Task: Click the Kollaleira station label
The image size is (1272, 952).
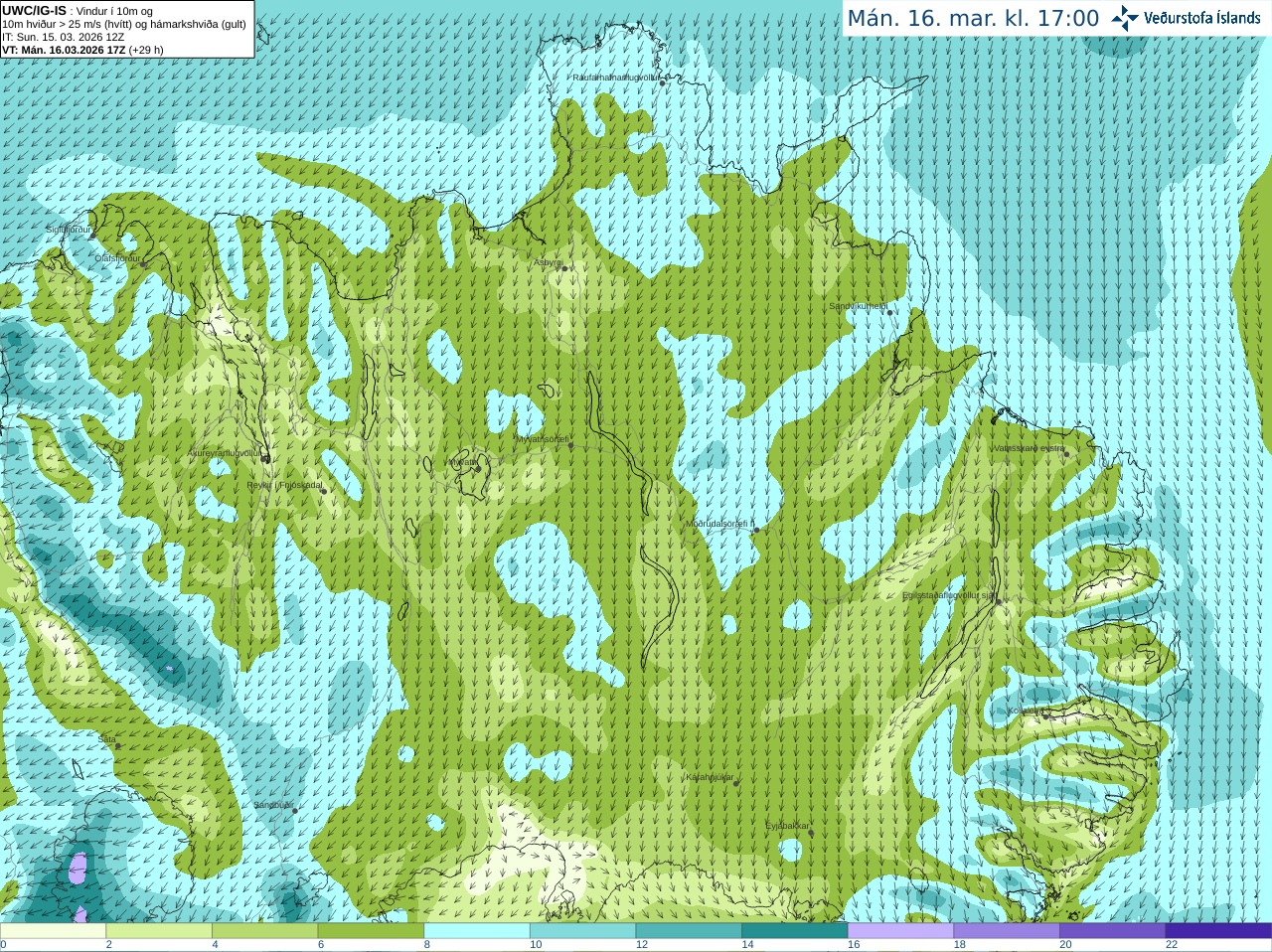Action: tap(1025, 711)
